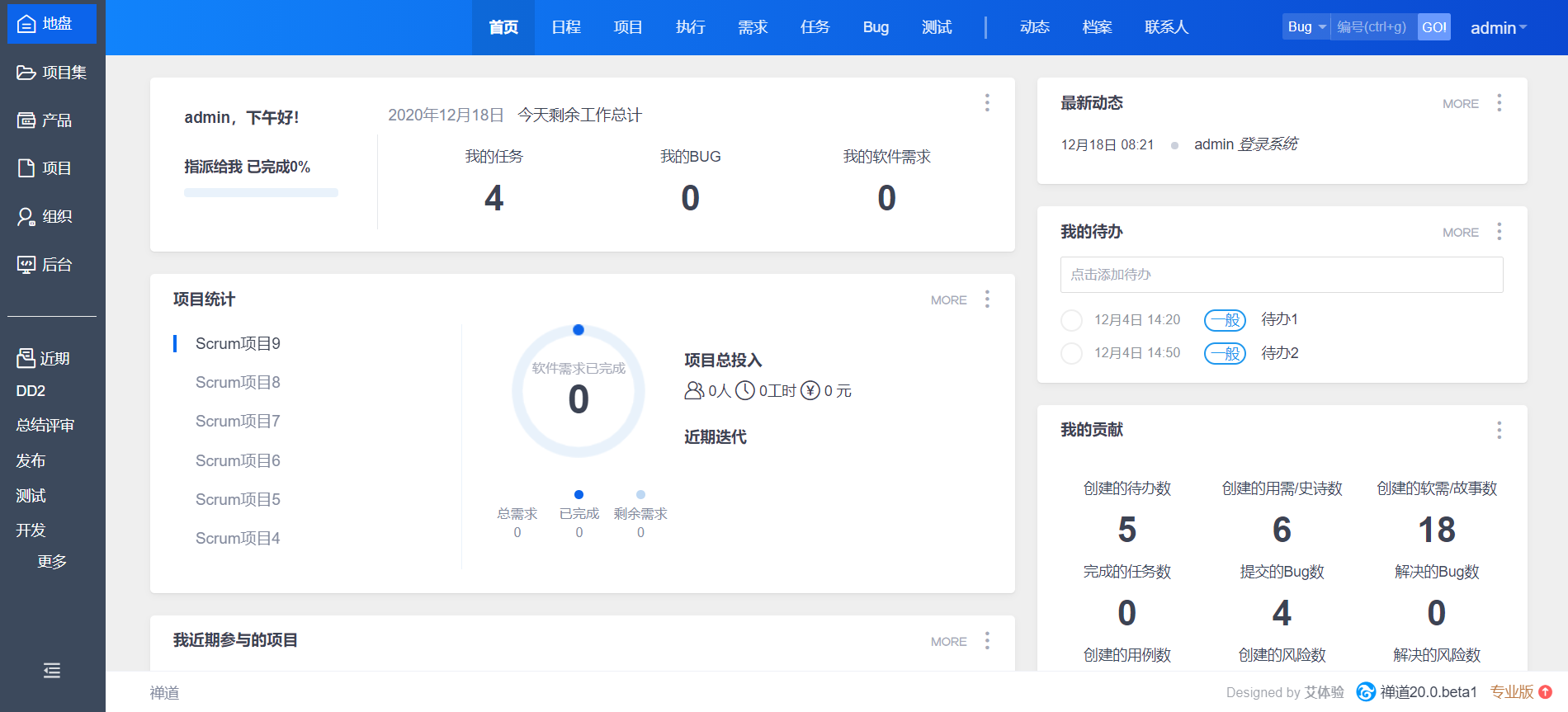The height and width of the screenshot is (712, 1568).
Task: Open 发布 from the sidebar
Action: pyautogui.click(x=31, y=460)
